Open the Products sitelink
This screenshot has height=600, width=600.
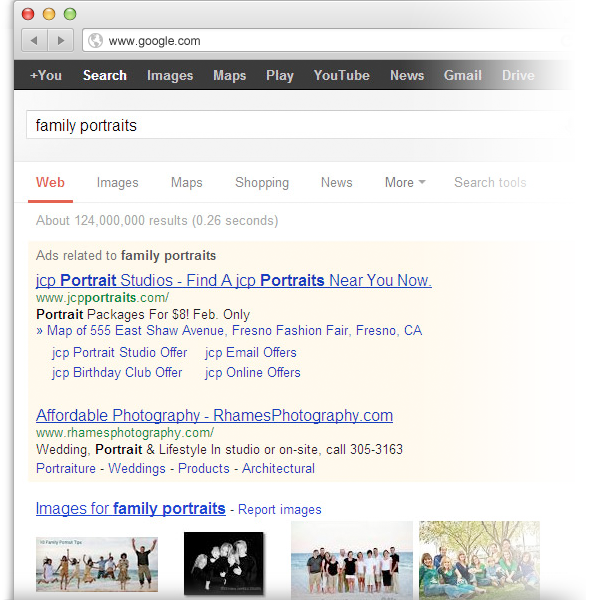tap(204, 468)
